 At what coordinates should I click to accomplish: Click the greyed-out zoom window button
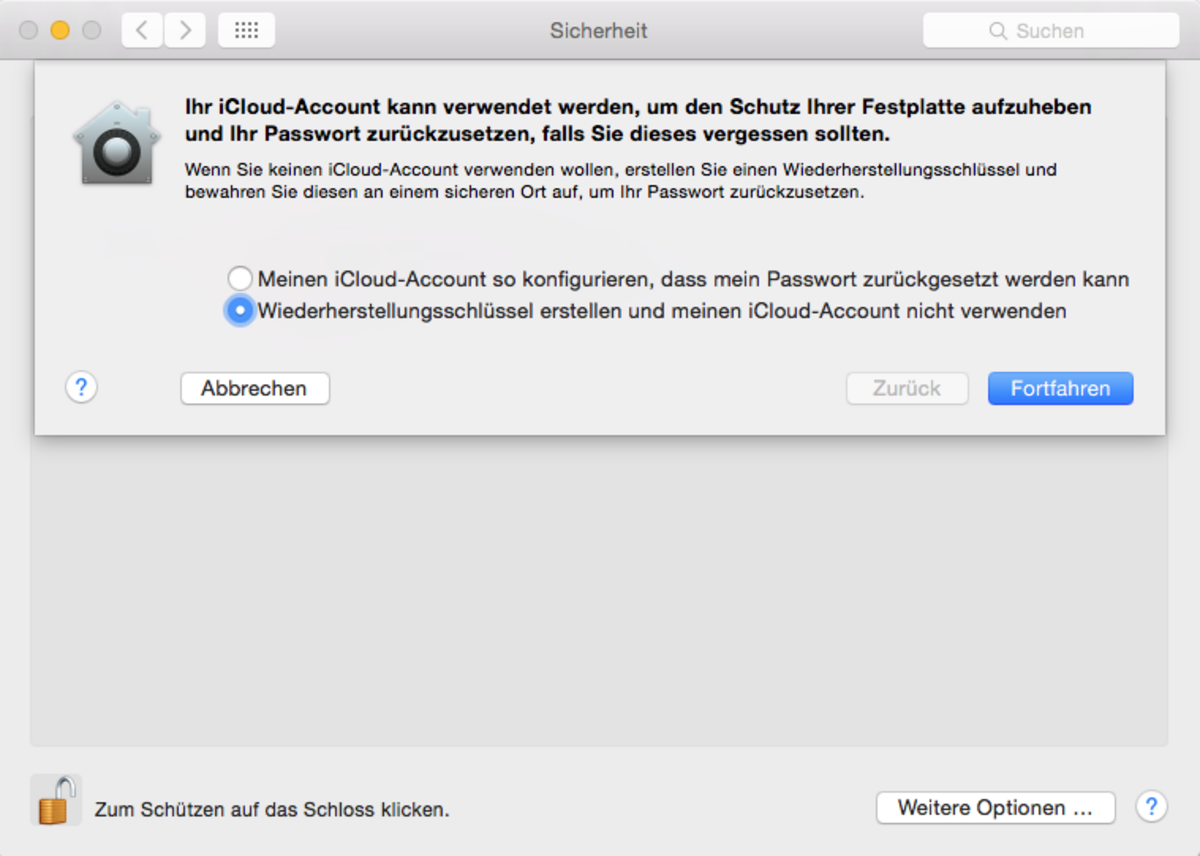[x=92, y=31]
